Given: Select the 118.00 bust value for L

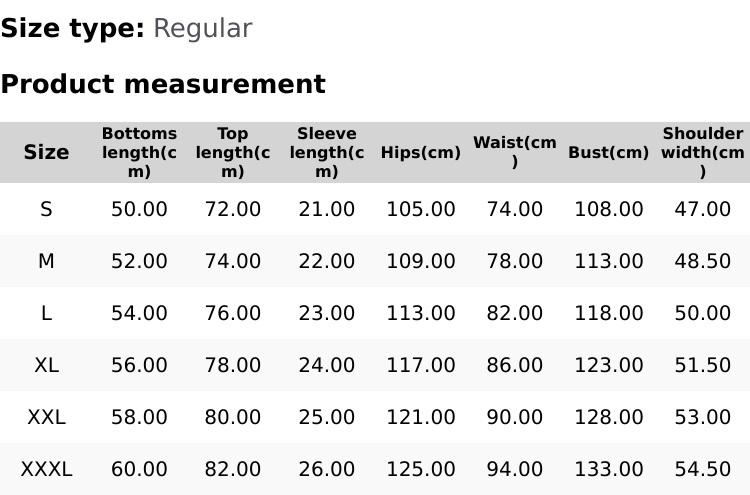Looking at the screenshot, I should pos(608,313).
